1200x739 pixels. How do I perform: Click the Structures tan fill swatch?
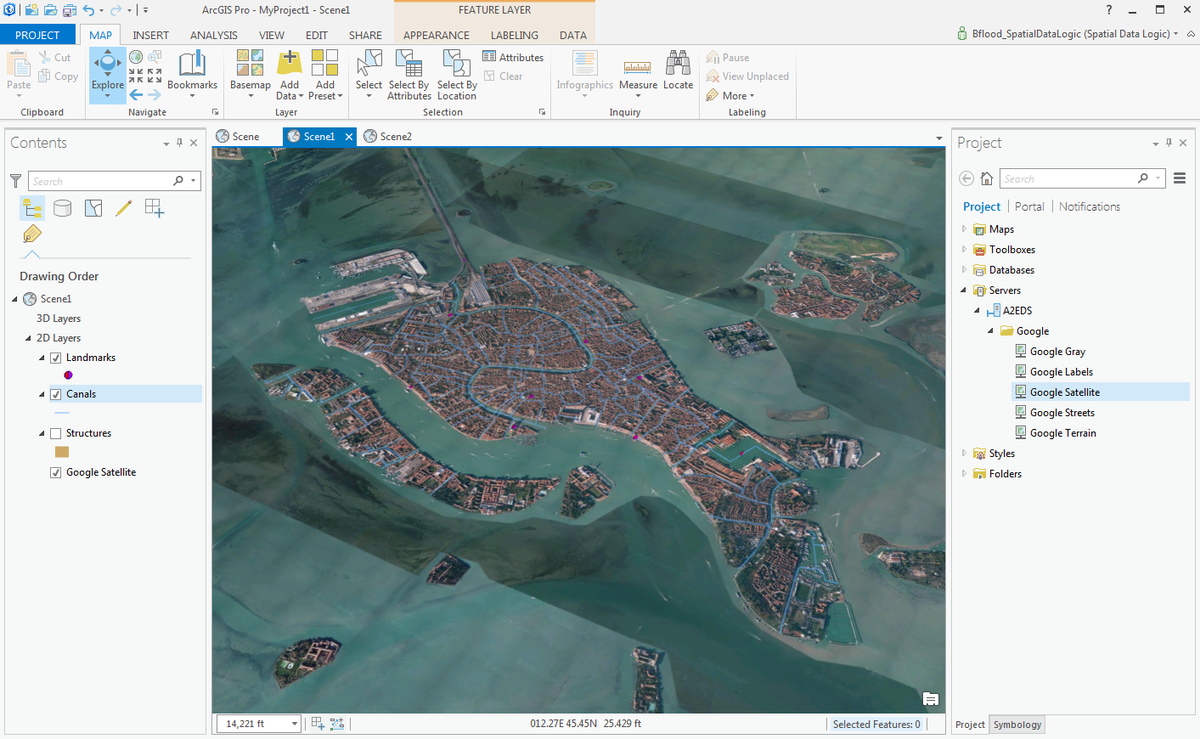point(62,452)
